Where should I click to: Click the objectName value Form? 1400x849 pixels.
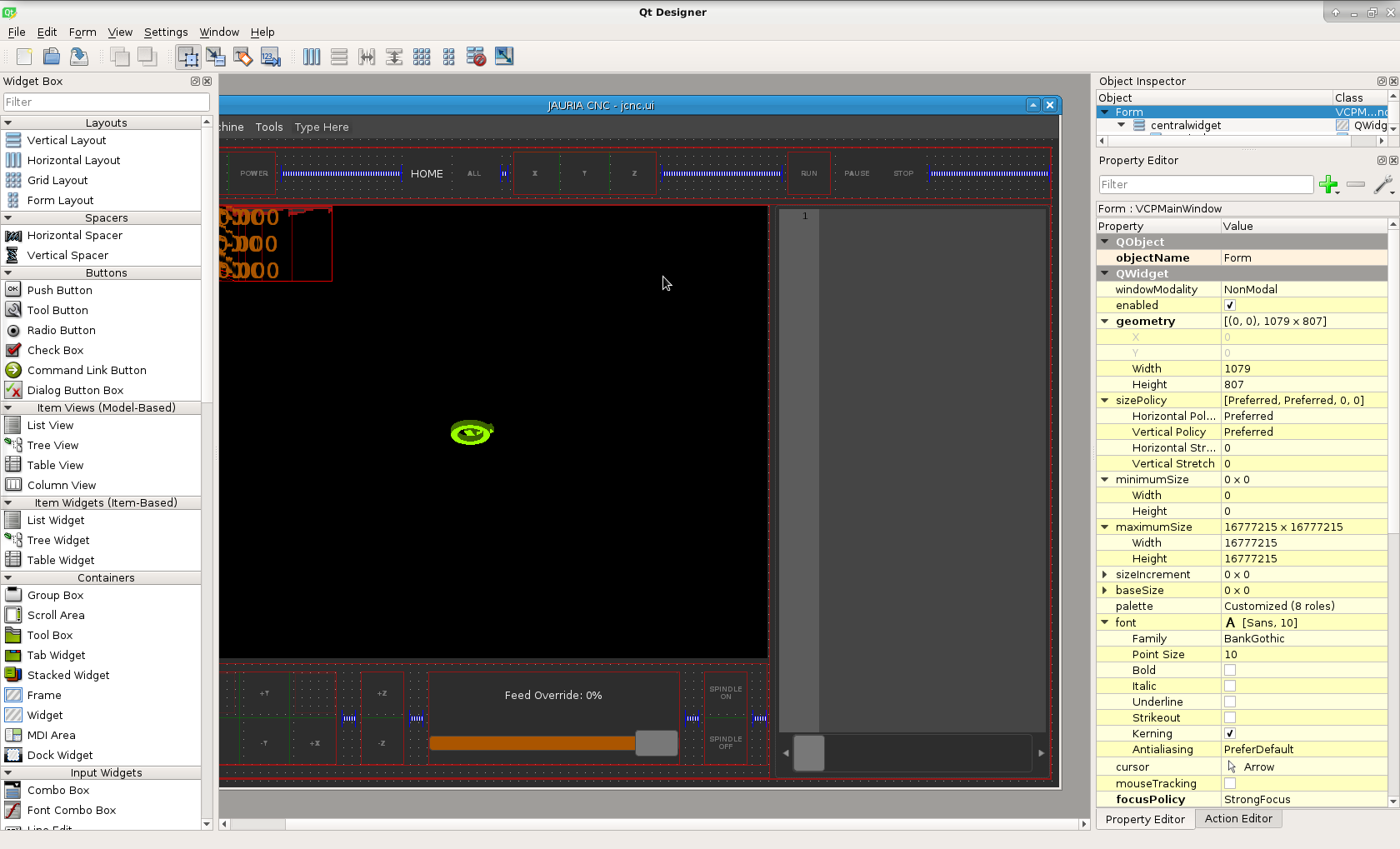point(1304,258)
